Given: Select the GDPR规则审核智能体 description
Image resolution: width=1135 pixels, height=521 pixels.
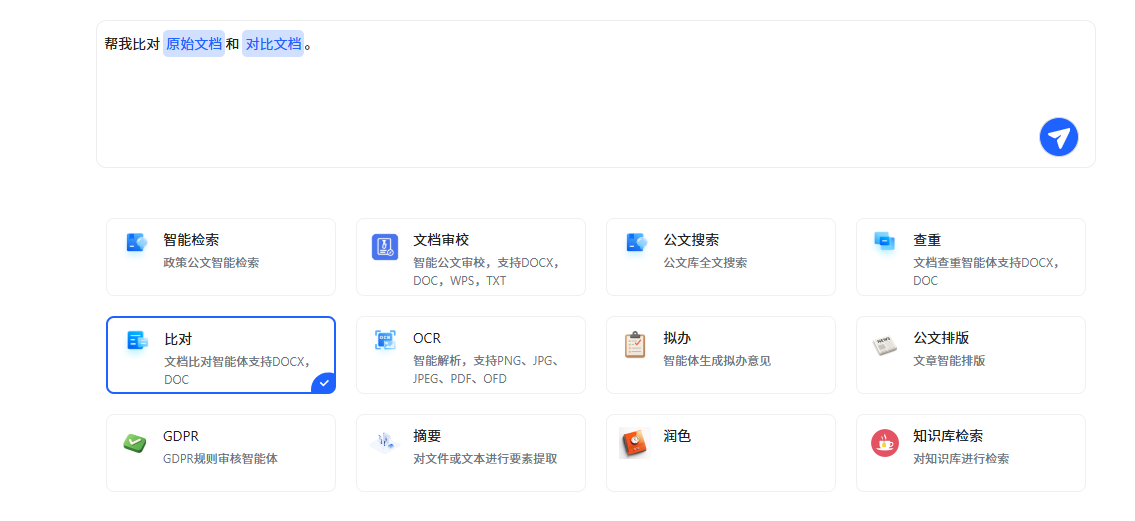Looking at the screenshot, I should pos(220,459).
